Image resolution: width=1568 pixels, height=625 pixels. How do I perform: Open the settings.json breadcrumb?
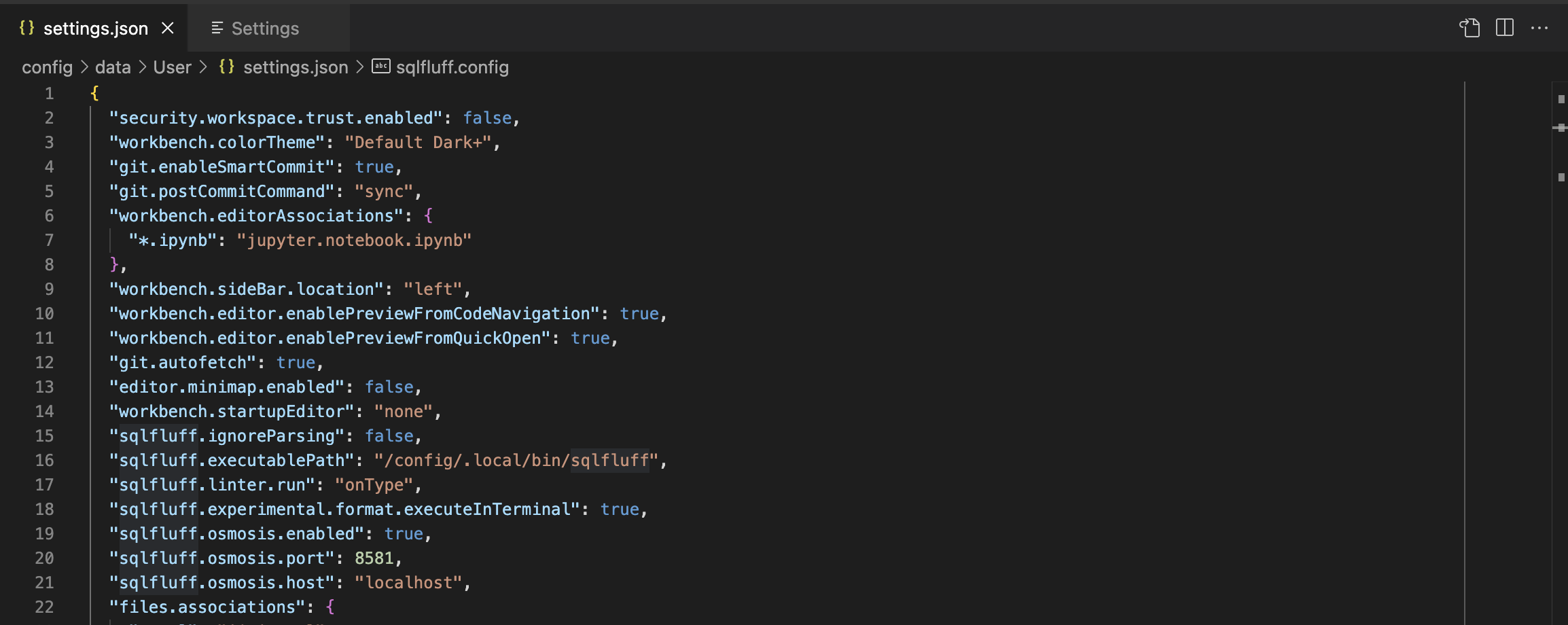click(296, 67)
